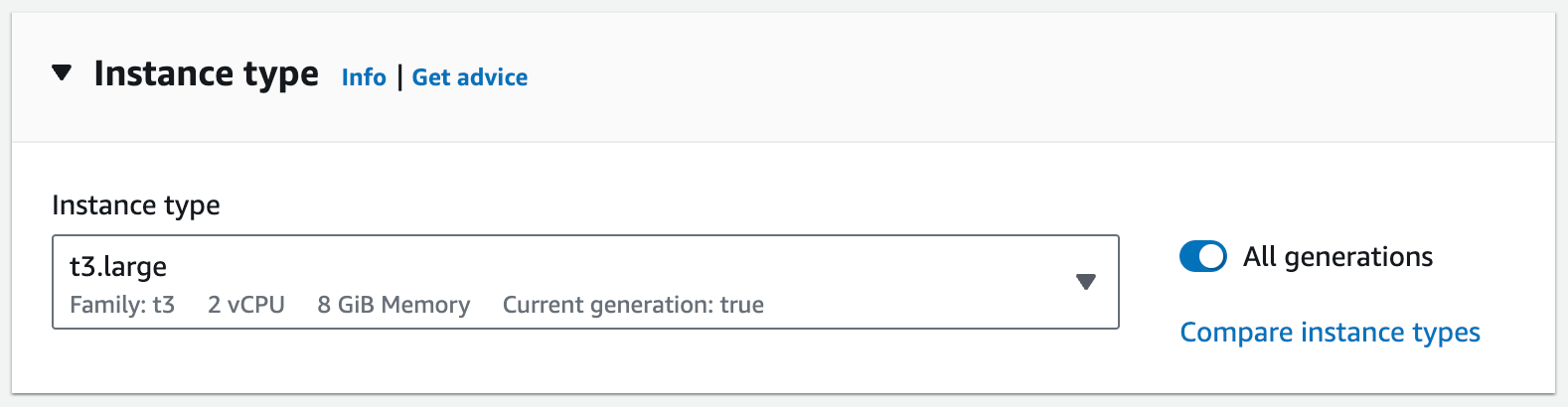Click the Instance type field label
The height and width of the screenshot is (407, 1568).
pos(136,205)
